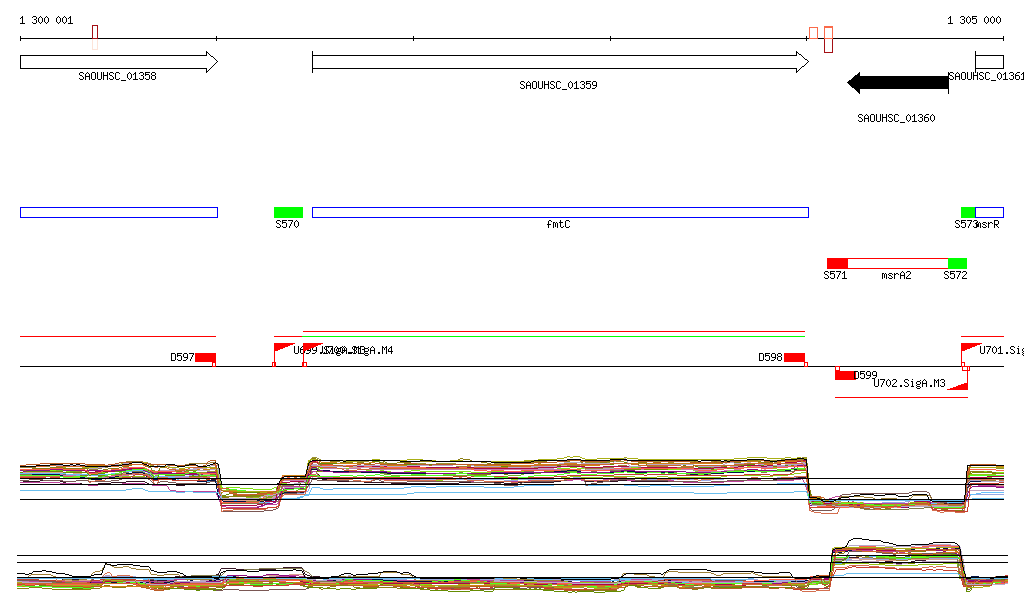This screenshot has width=1024, height=611.
Task: Select the msrR blue box
Action: click(989, 212)
